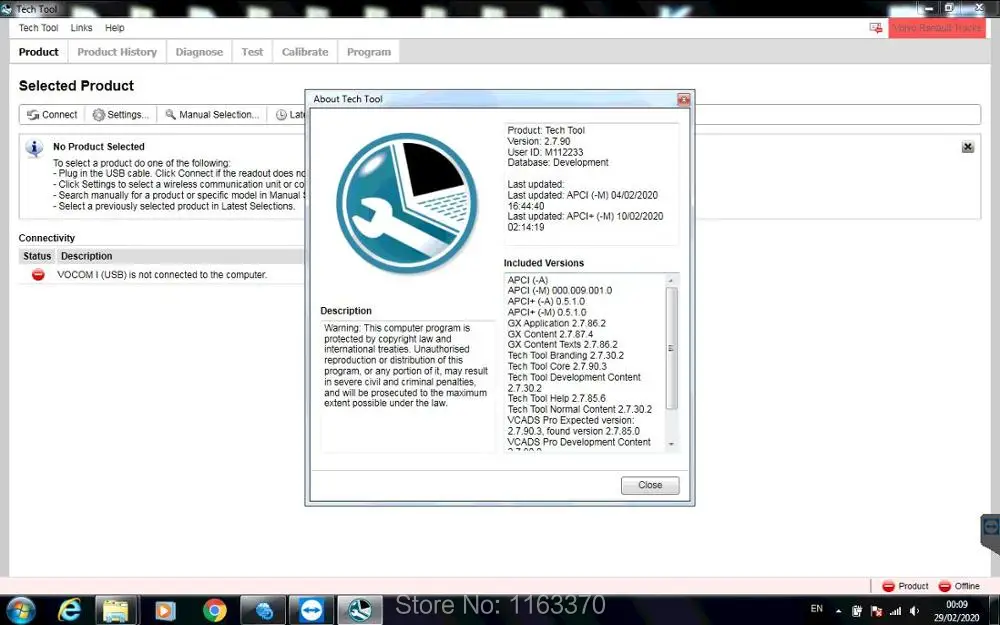Dismiss the No Product Selected info panel

(967, 147)
